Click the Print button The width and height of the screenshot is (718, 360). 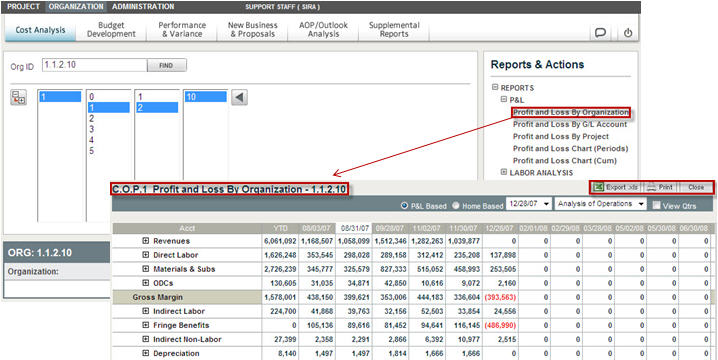(659, 187)
